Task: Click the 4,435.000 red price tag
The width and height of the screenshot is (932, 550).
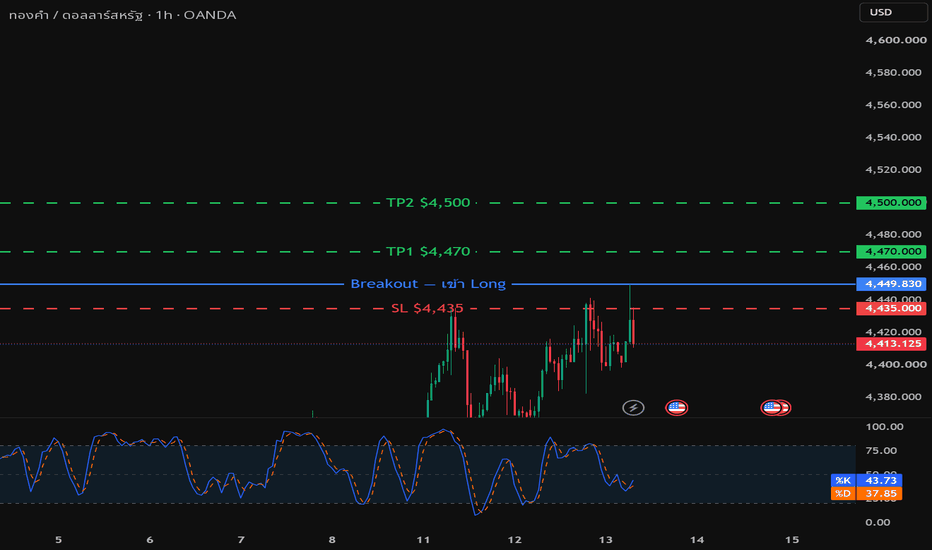Action: [x=891, y=308]
